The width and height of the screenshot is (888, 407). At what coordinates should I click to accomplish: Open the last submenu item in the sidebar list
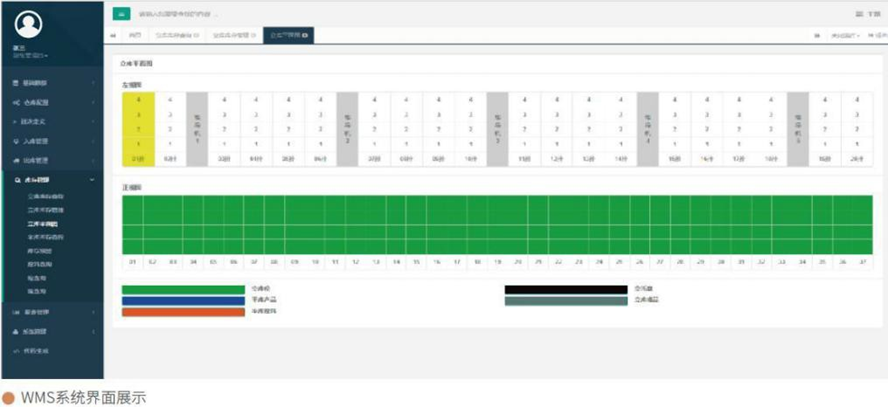coord(37,290)
